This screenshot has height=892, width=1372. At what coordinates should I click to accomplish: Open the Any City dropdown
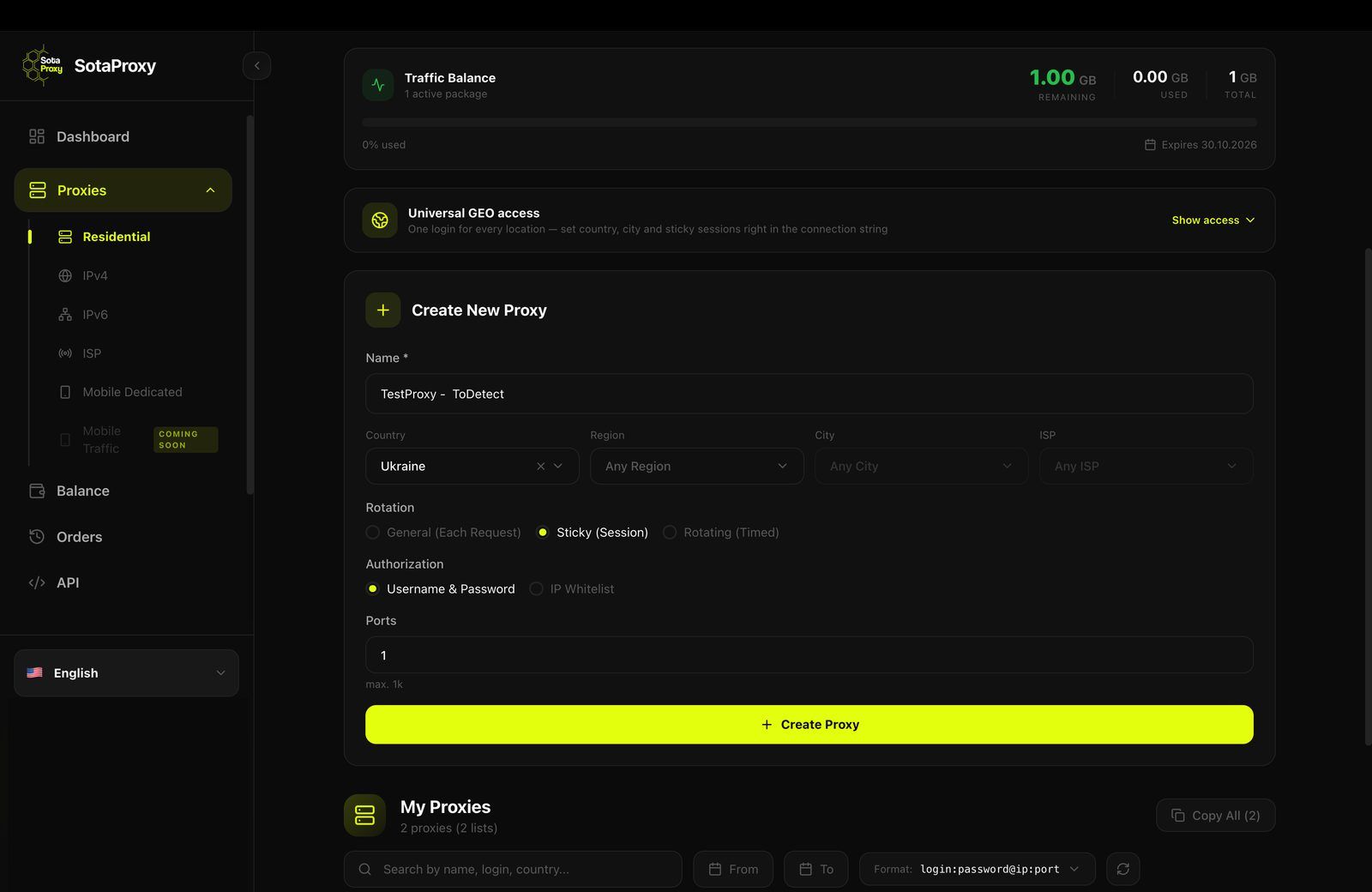click(921, 467)
